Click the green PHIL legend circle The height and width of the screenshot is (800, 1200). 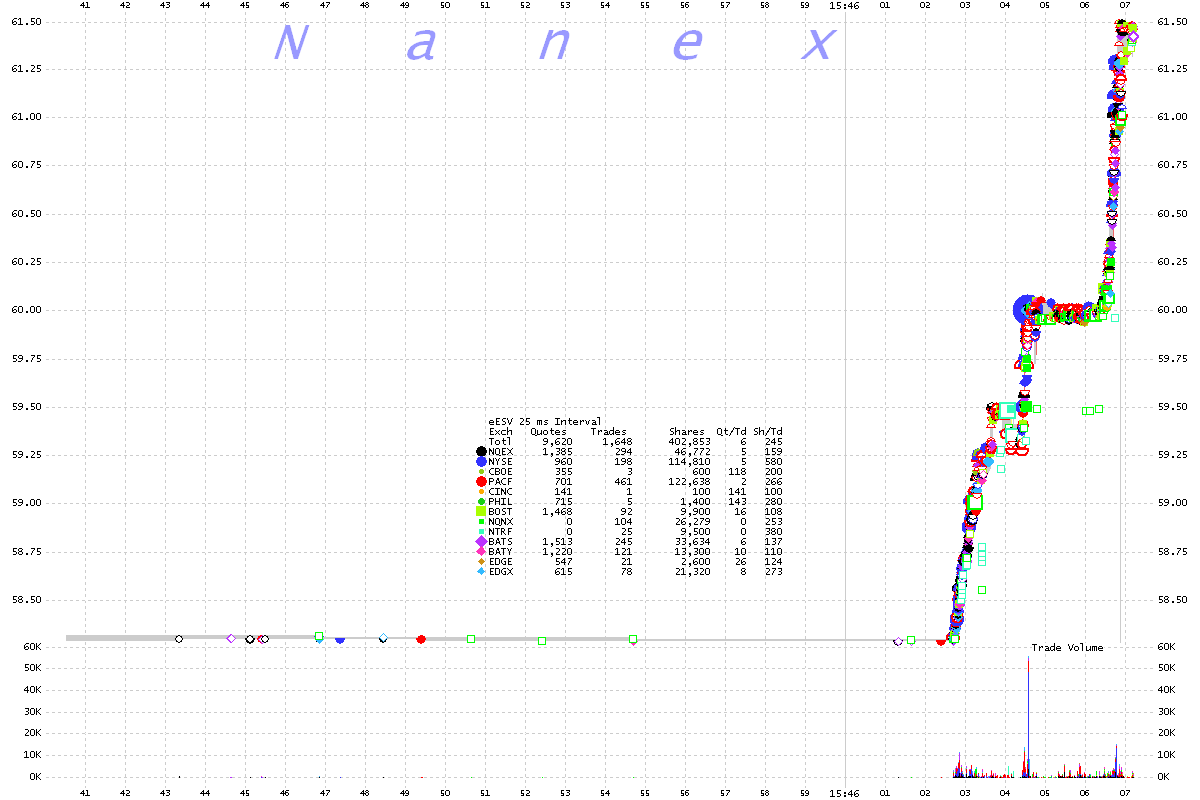482,502
